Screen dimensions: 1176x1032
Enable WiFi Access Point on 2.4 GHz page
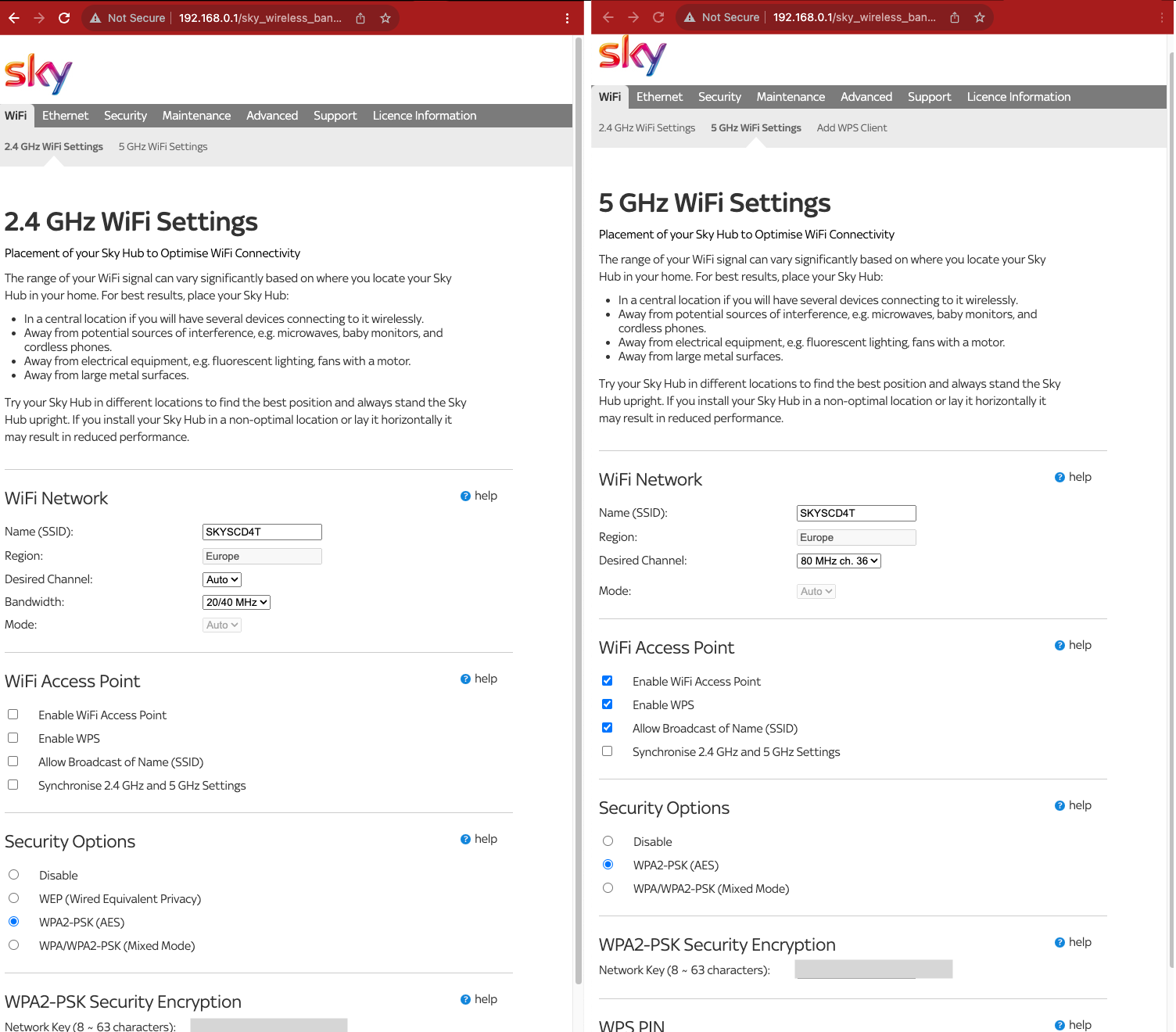[x=13, y=715]
